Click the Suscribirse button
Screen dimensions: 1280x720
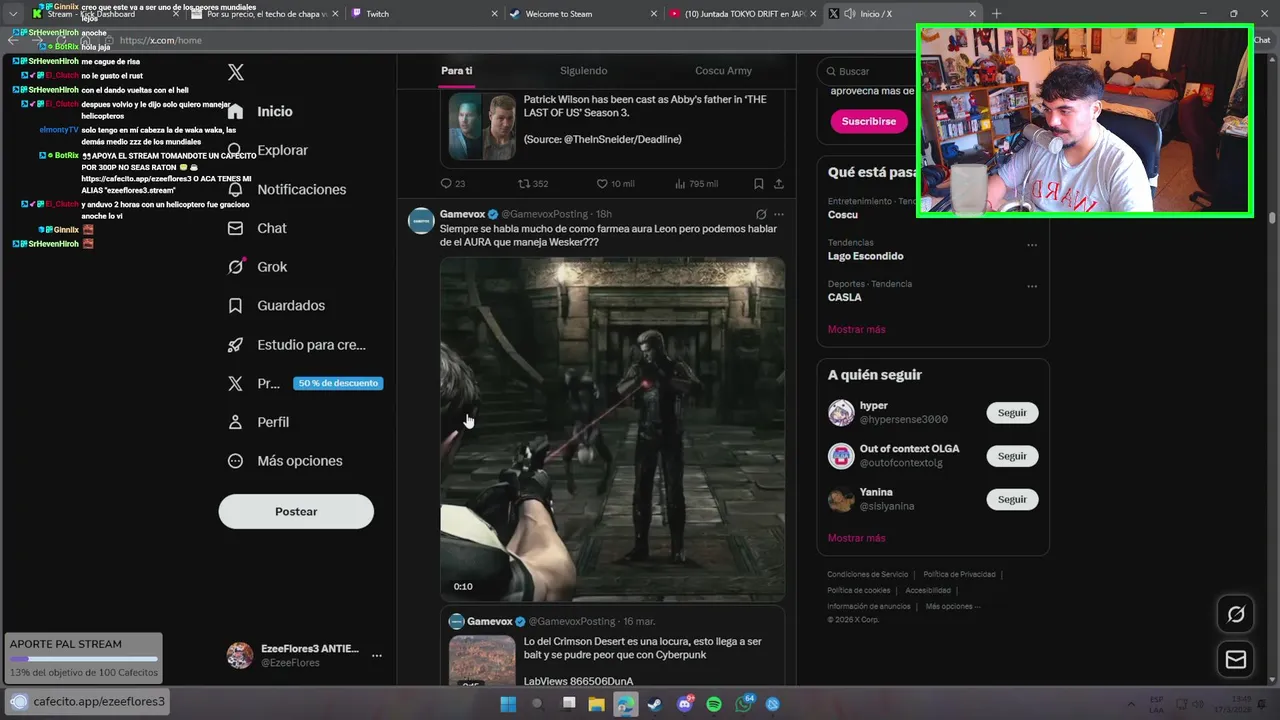pyautogui.click(x=869, y=121)
